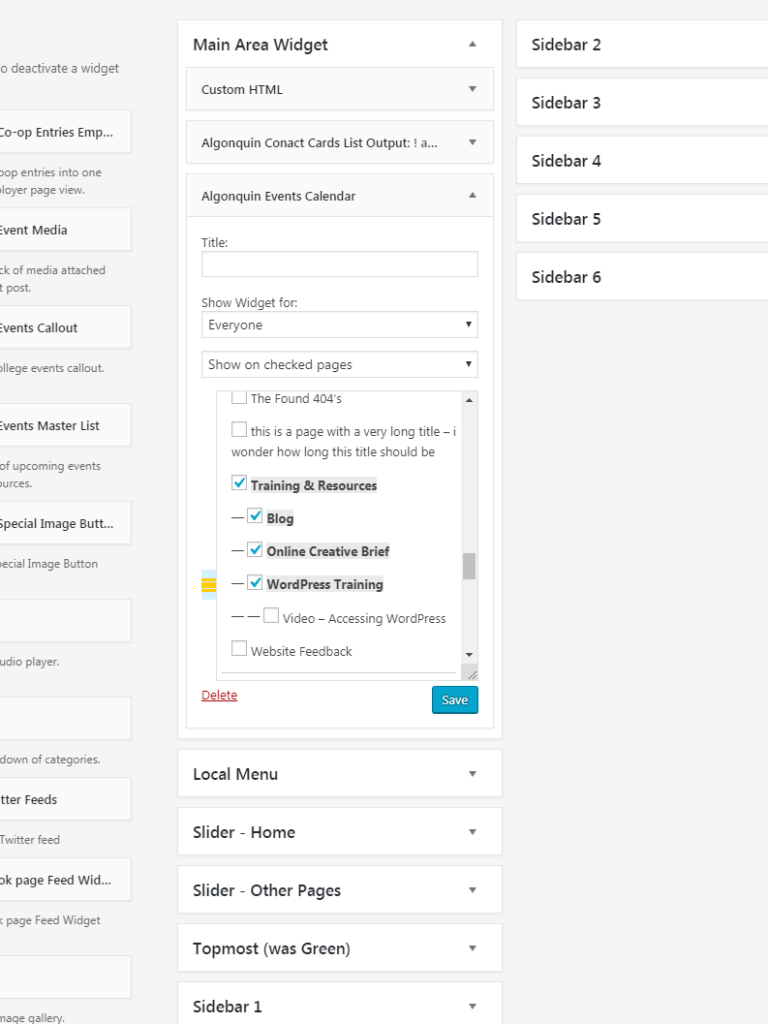This screenshot has height=1024, width=768.
Task: Open the 'Show Widget for' dropdown
Action: [x=340, y=324]
